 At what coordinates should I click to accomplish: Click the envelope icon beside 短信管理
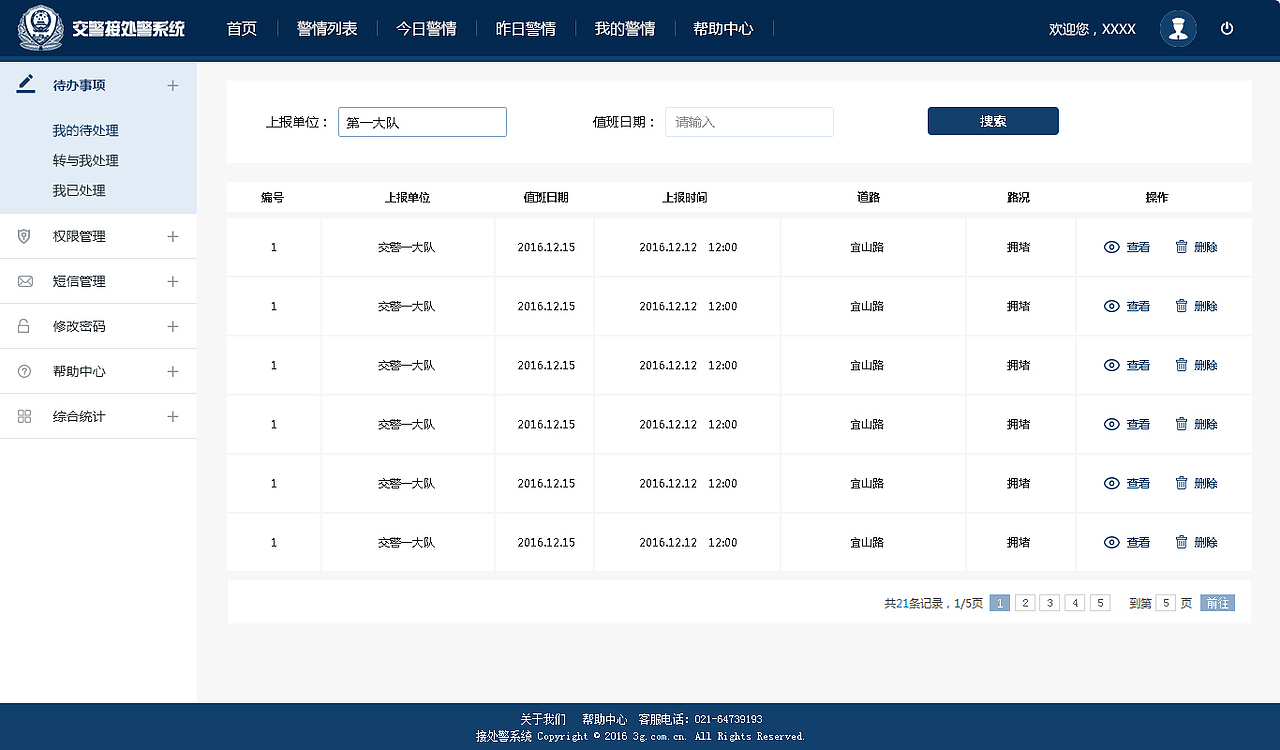pyautogui.click(x=24, y=281)
